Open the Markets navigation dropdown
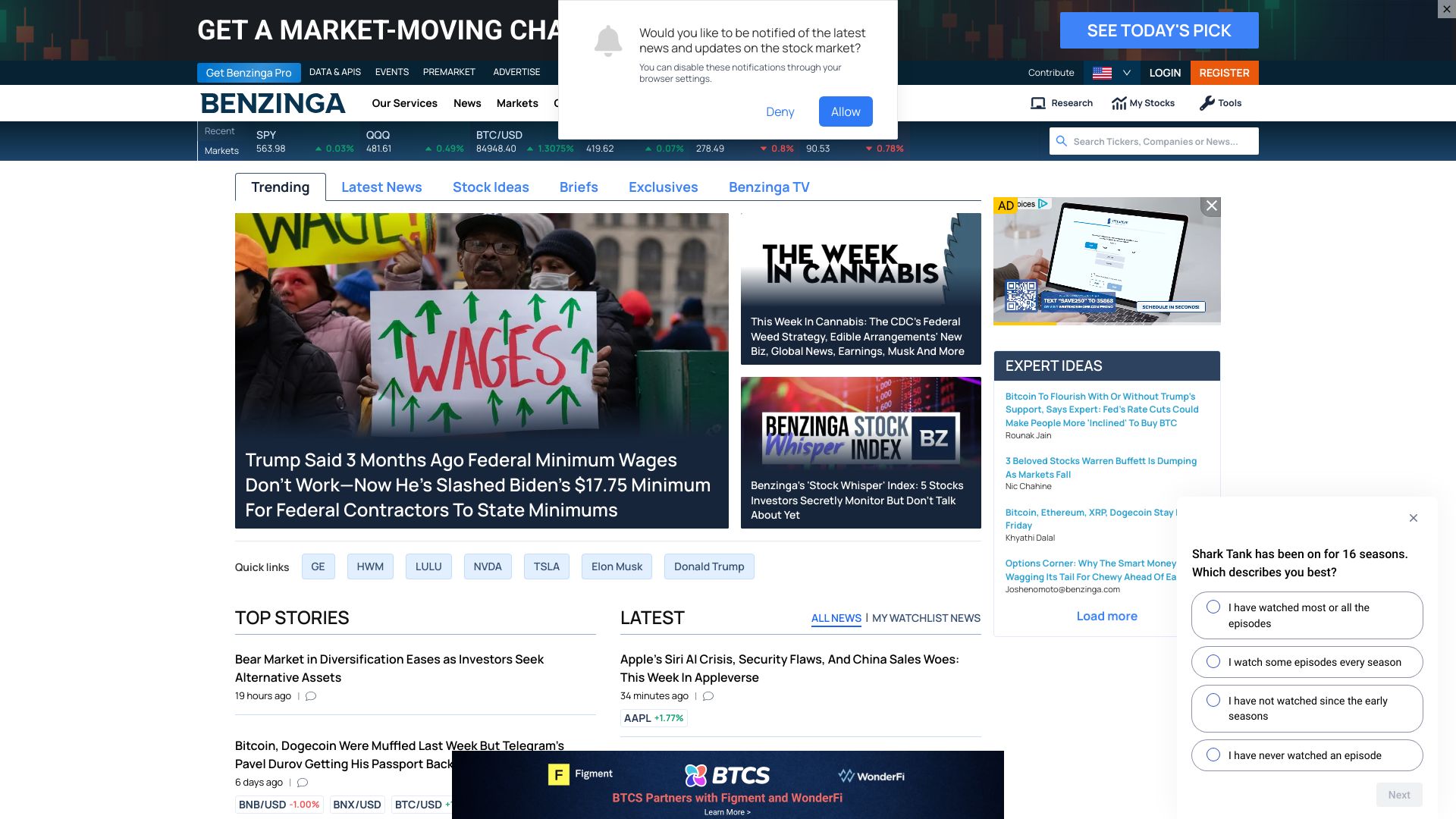Screen dimensions: 1456x819 tap(517, 103)
